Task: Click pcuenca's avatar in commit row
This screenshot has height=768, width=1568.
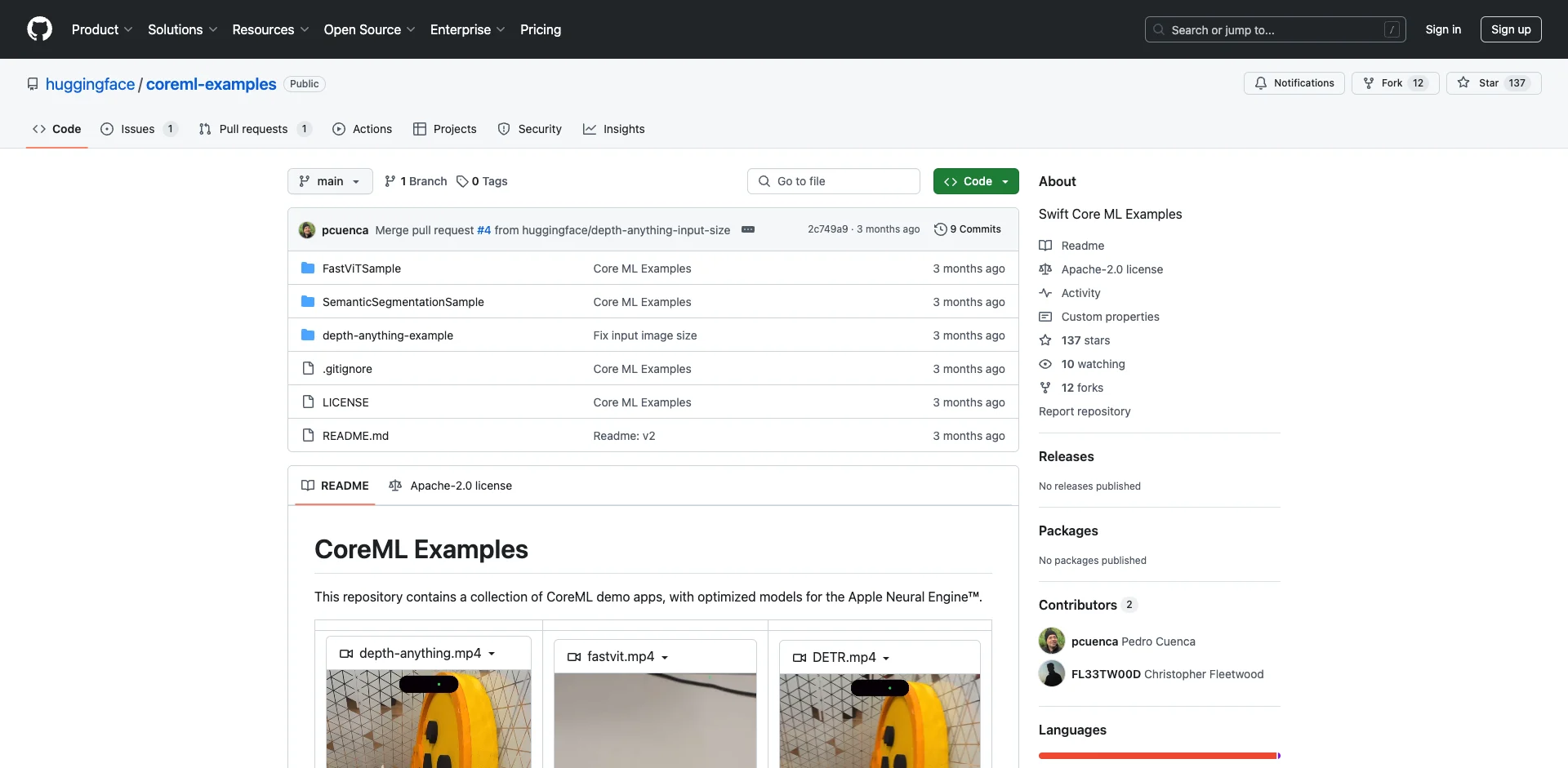Action: pyautogui.click(x=307, y=230)
